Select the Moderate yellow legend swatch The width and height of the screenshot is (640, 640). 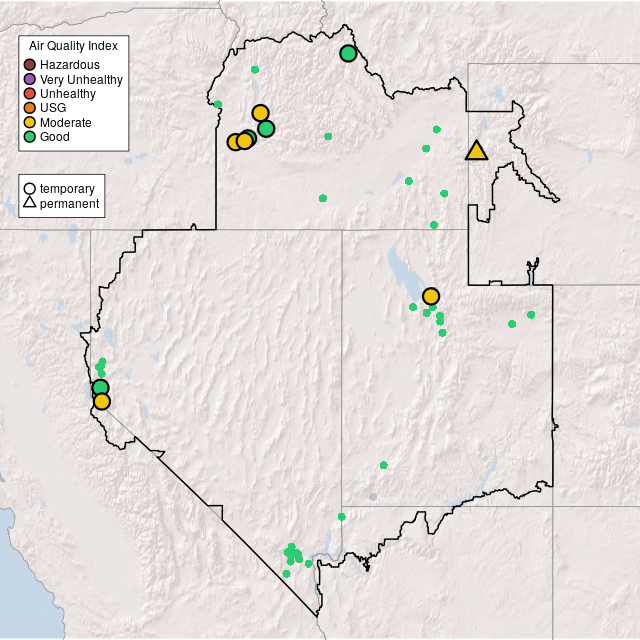[30, 122]
